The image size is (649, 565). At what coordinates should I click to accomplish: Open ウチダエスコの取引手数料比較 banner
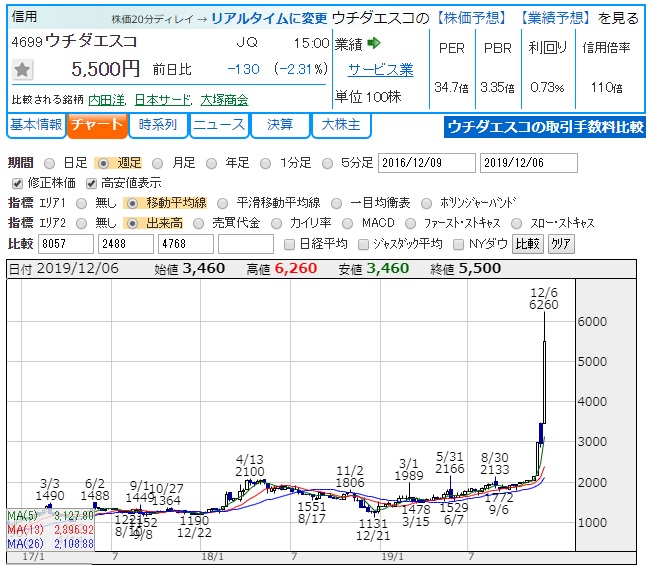[545, 127]
